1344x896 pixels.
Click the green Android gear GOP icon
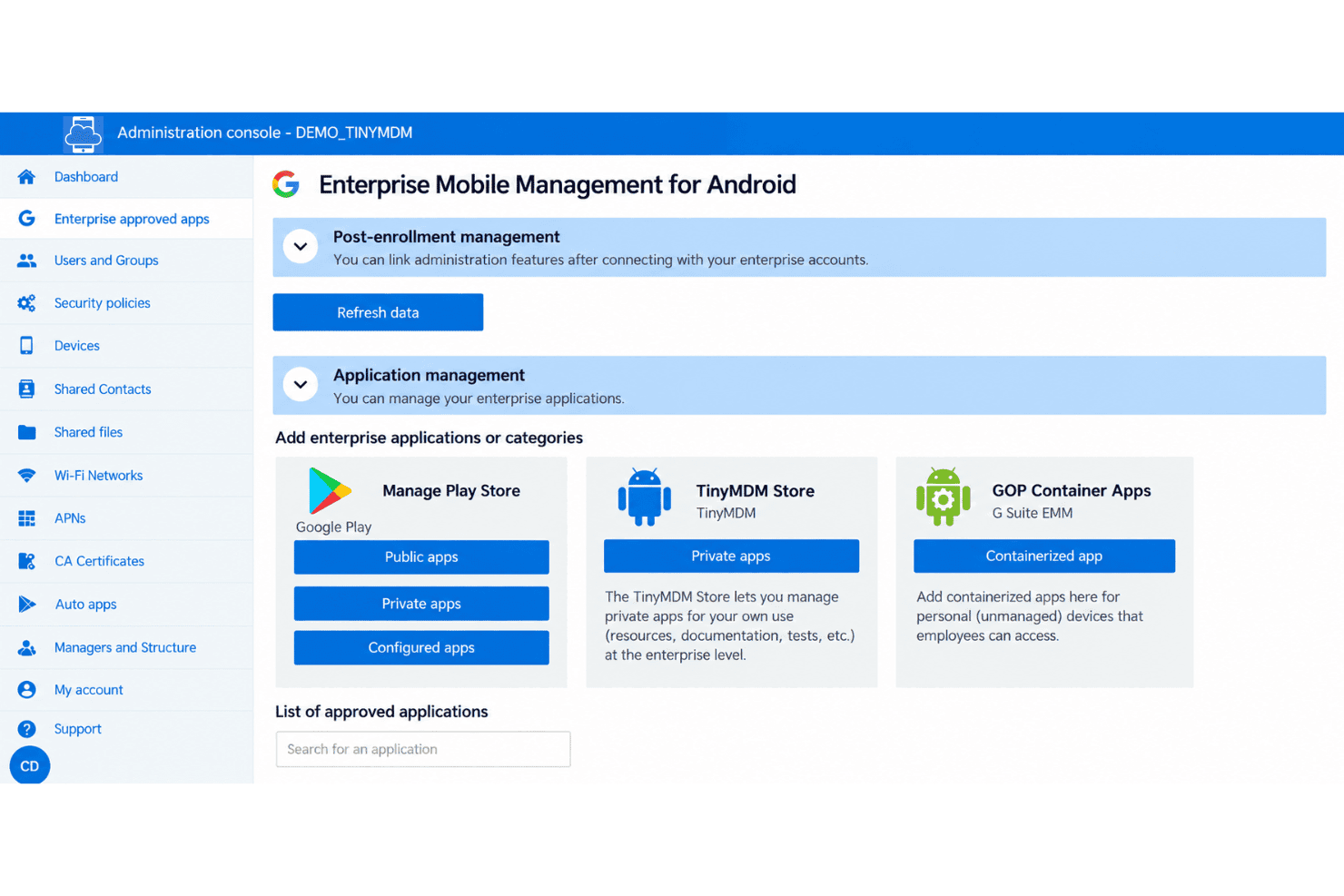pos(944,497)
